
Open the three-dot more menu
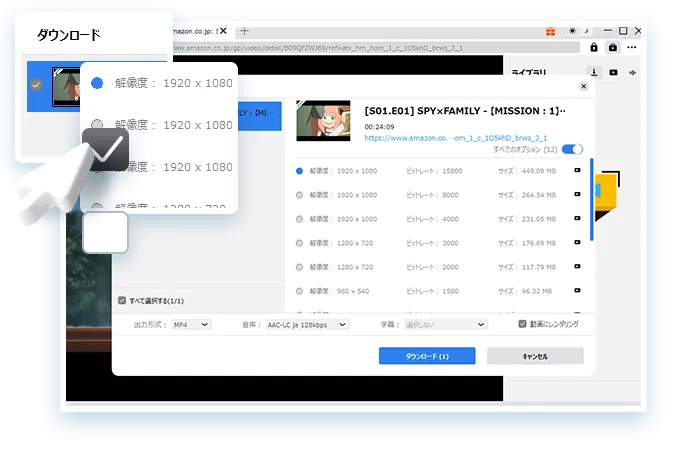[x=632, y=47]
